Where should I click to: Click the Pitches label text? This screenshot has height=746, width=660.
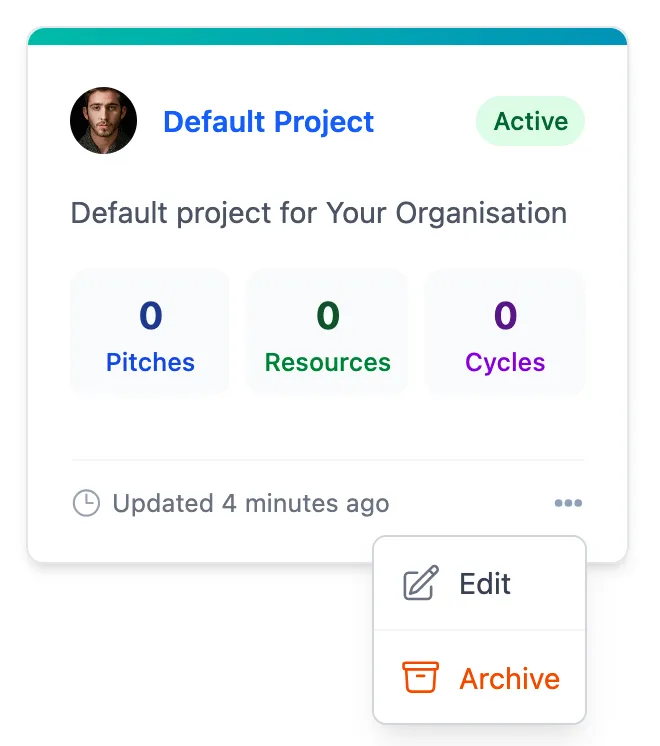pyautogui.click(x=150, y=363)
